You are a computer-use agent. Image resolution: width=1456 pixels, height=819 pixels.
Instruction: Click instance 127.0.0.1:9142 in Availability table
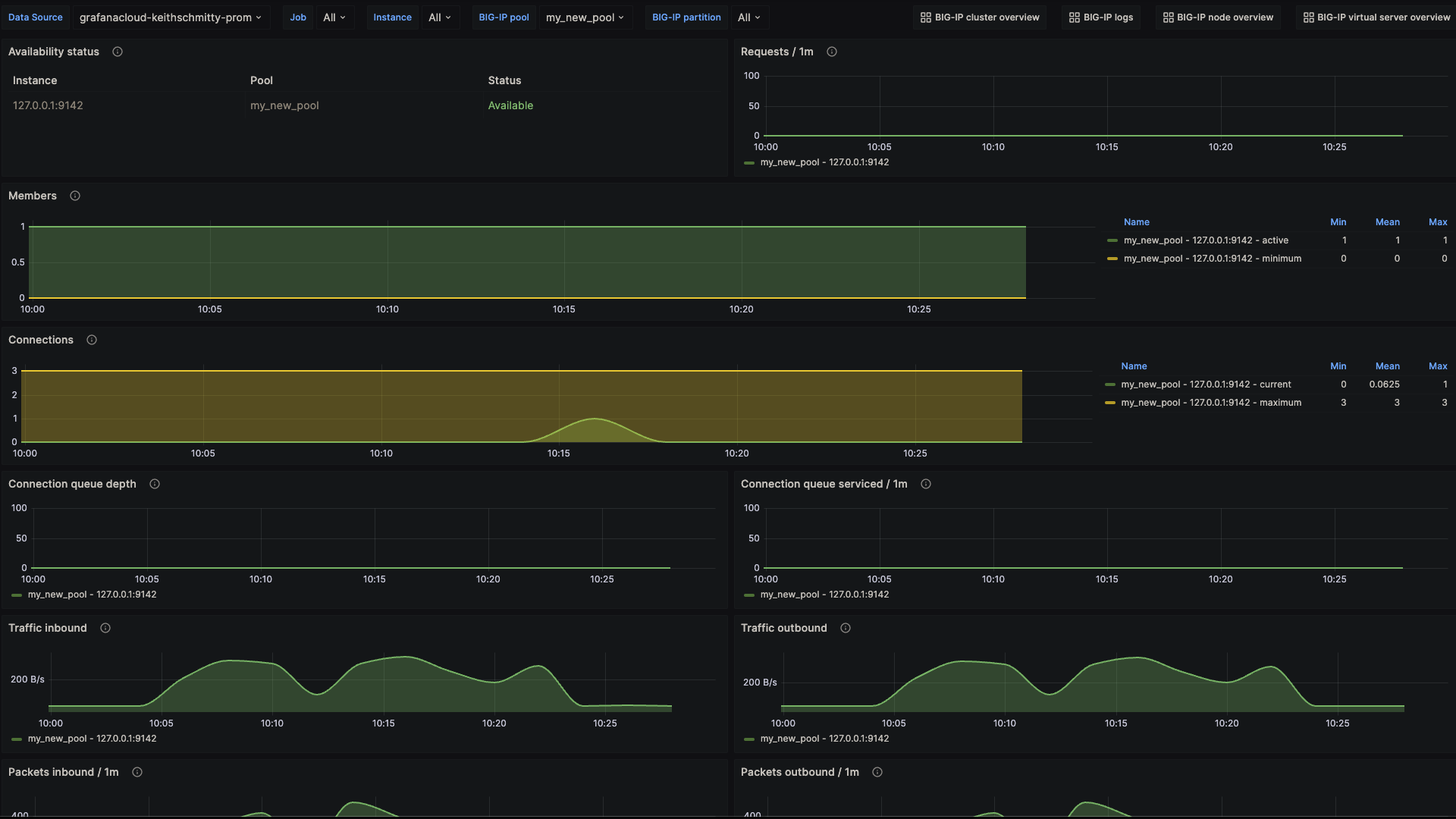47,105
